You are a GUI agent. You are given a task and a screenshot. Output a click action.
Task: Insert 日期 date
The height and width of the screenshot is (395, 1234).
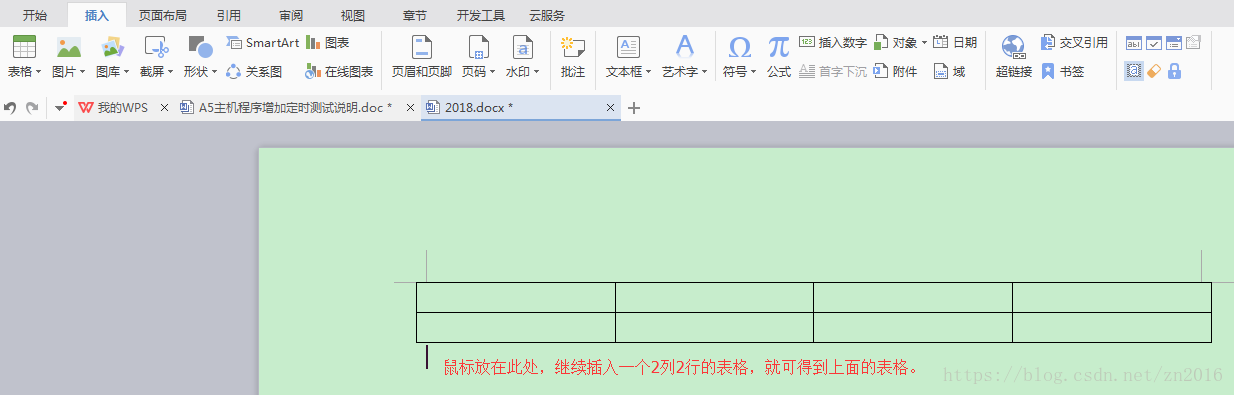click(955, 42)
